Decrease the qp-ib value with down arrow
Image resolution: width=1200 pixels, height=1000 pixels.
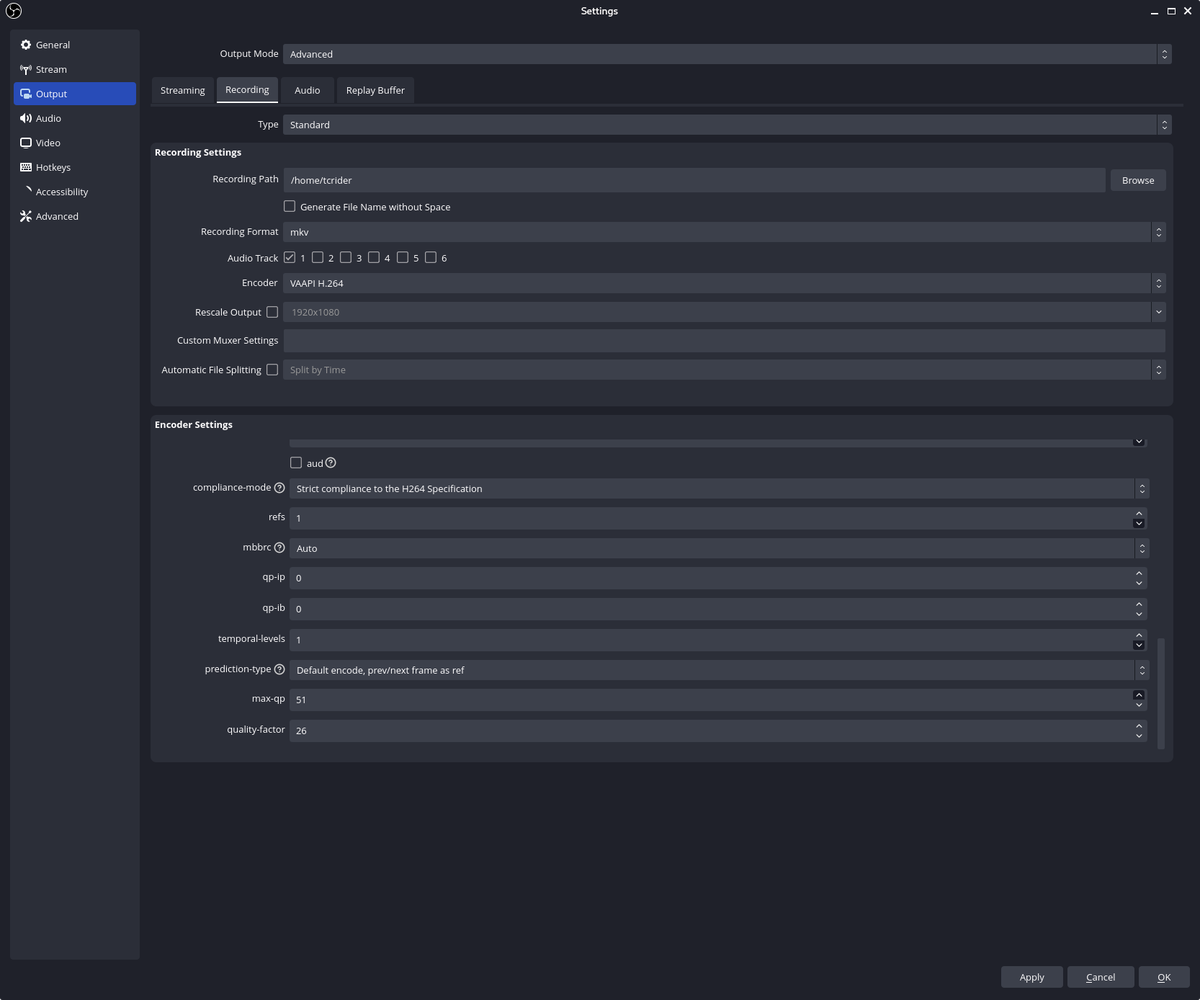[1139, 614]
